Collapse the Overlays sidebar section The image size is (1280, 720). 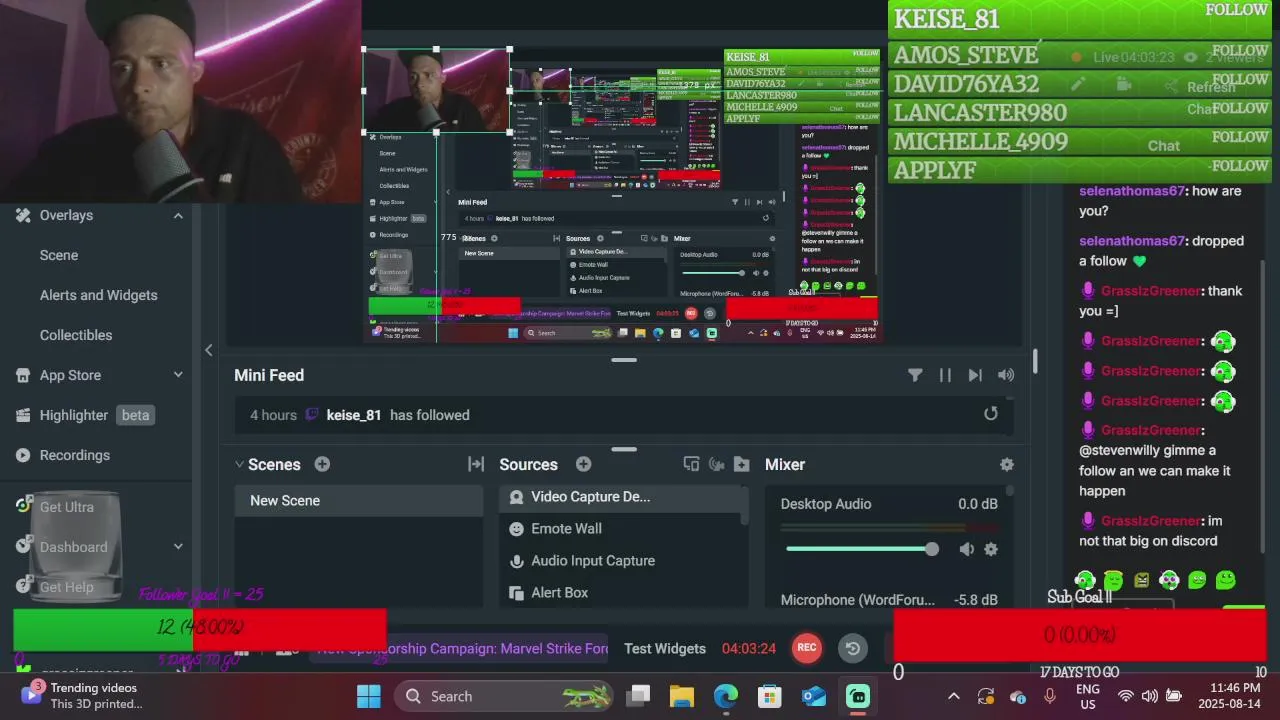(178, 215)
